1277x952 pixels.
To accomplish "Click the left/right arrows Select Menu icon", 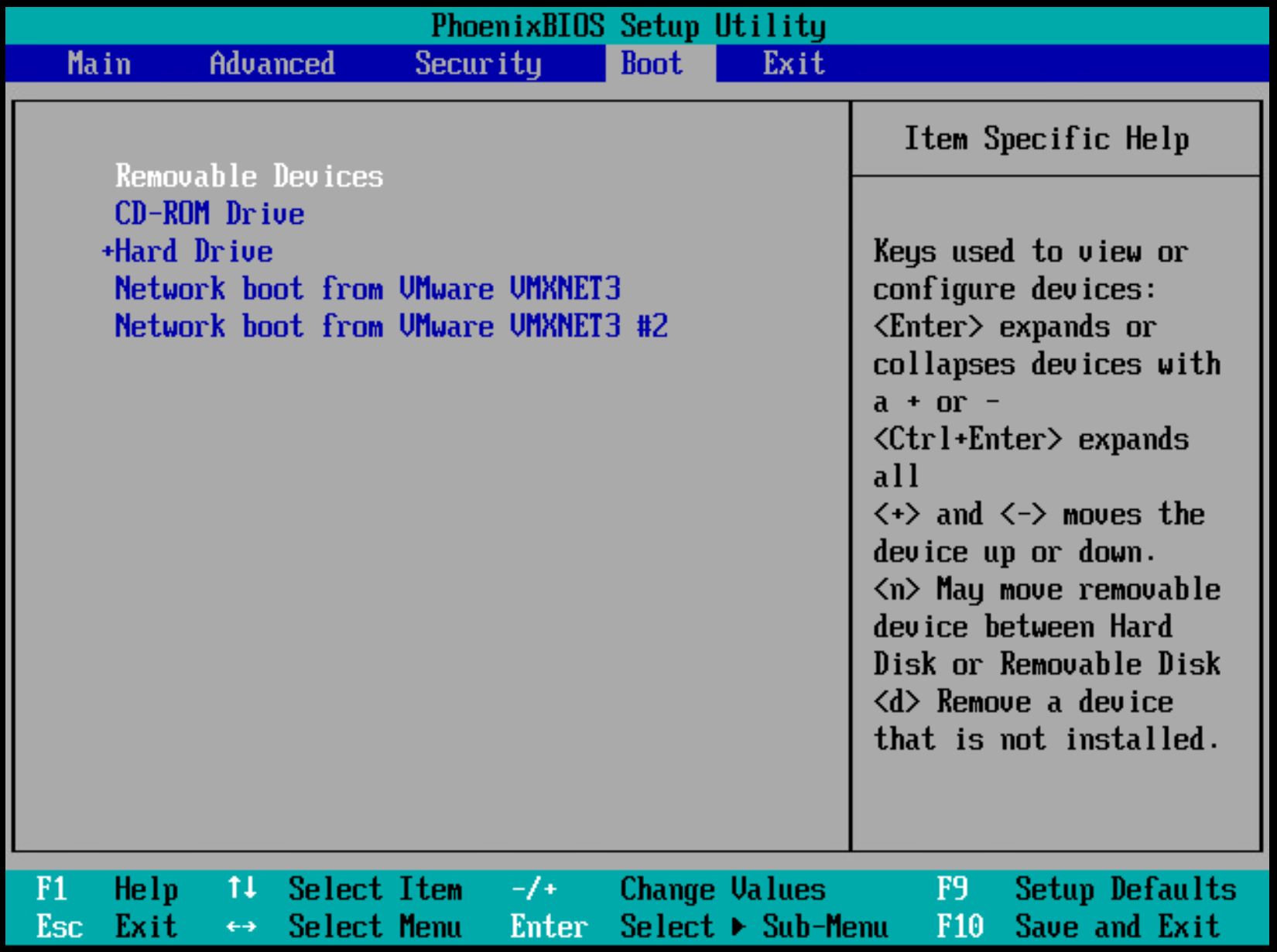I will [x=241, y=926].
